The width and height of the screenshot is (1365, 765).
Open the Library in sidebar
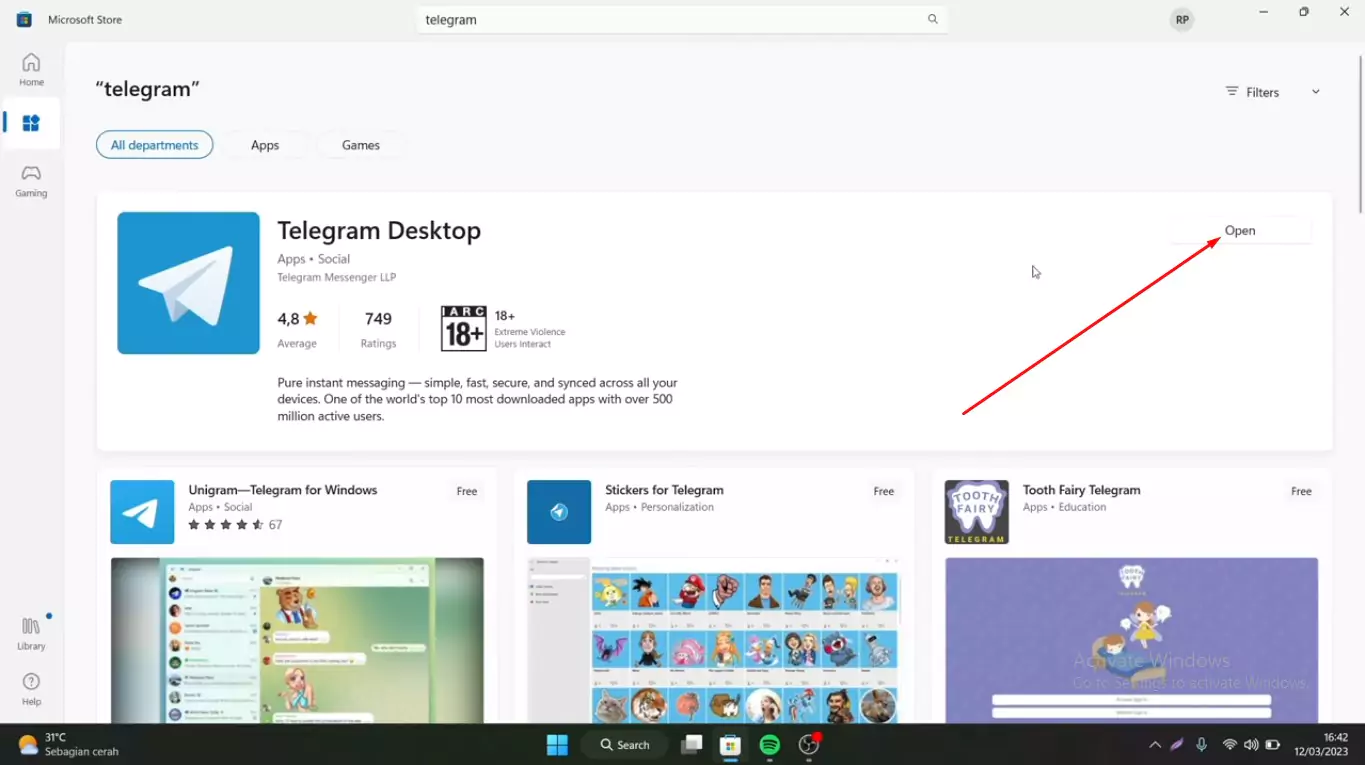coord(31,634)
